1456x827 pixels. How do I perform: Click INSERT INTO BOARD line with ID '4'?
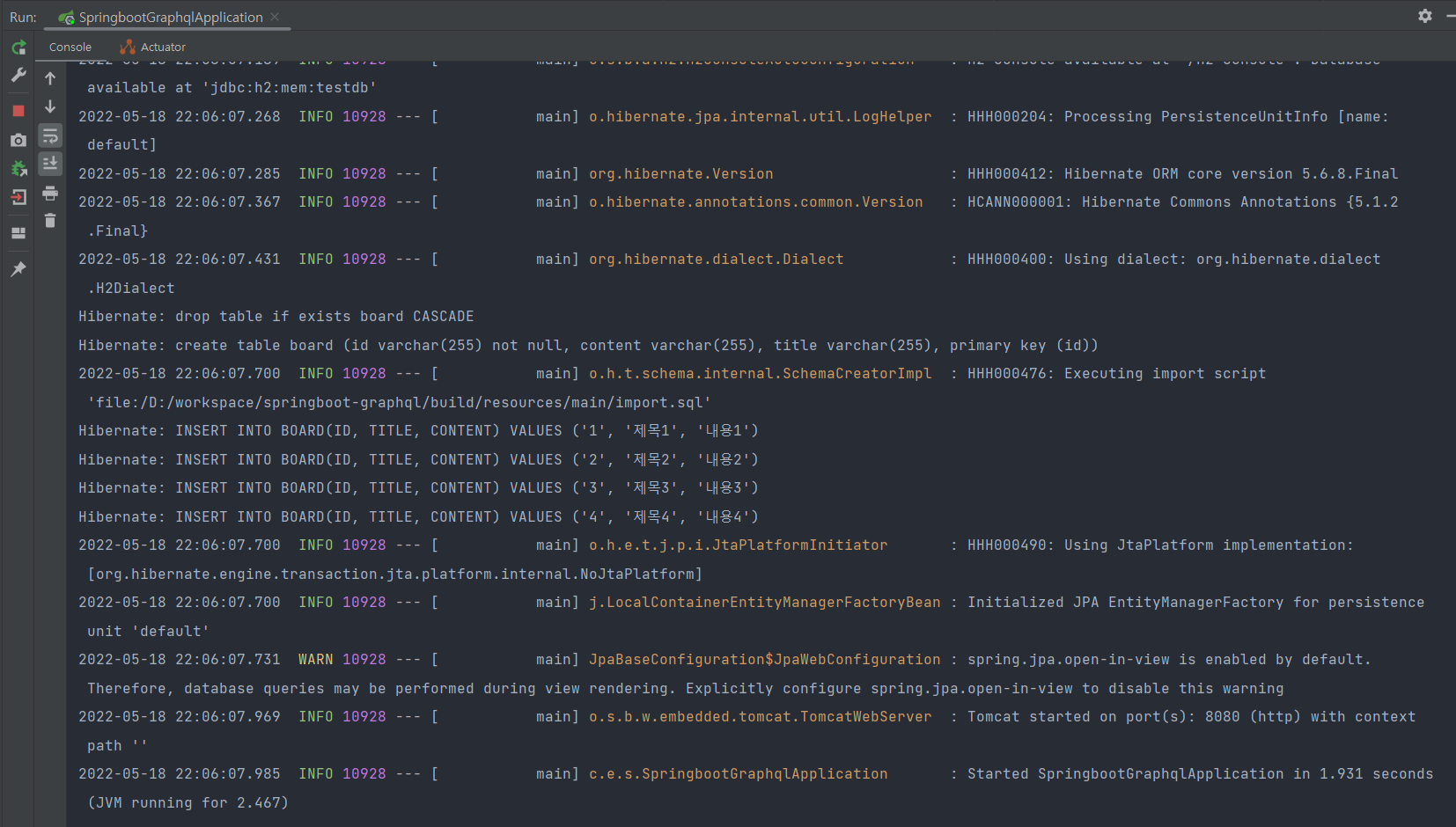[418, 516]
